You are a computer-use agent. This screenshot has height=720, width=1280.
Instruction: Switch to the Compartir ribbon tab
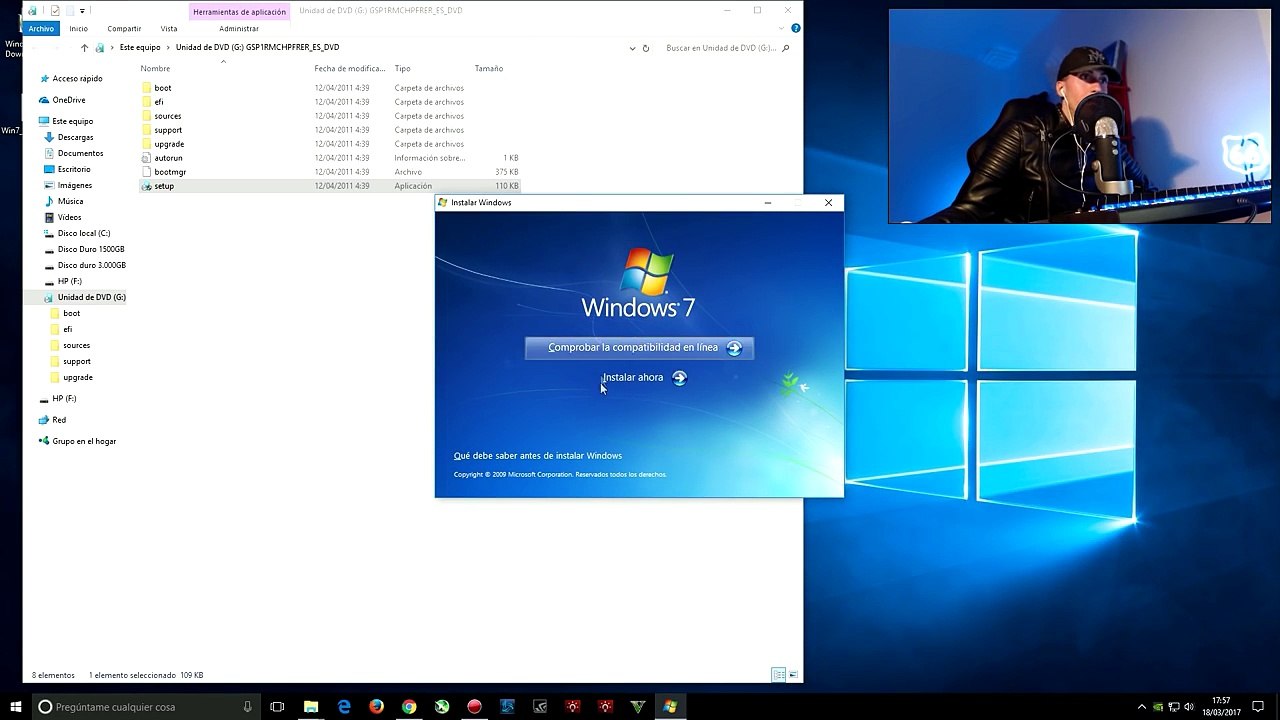[124, 28]
